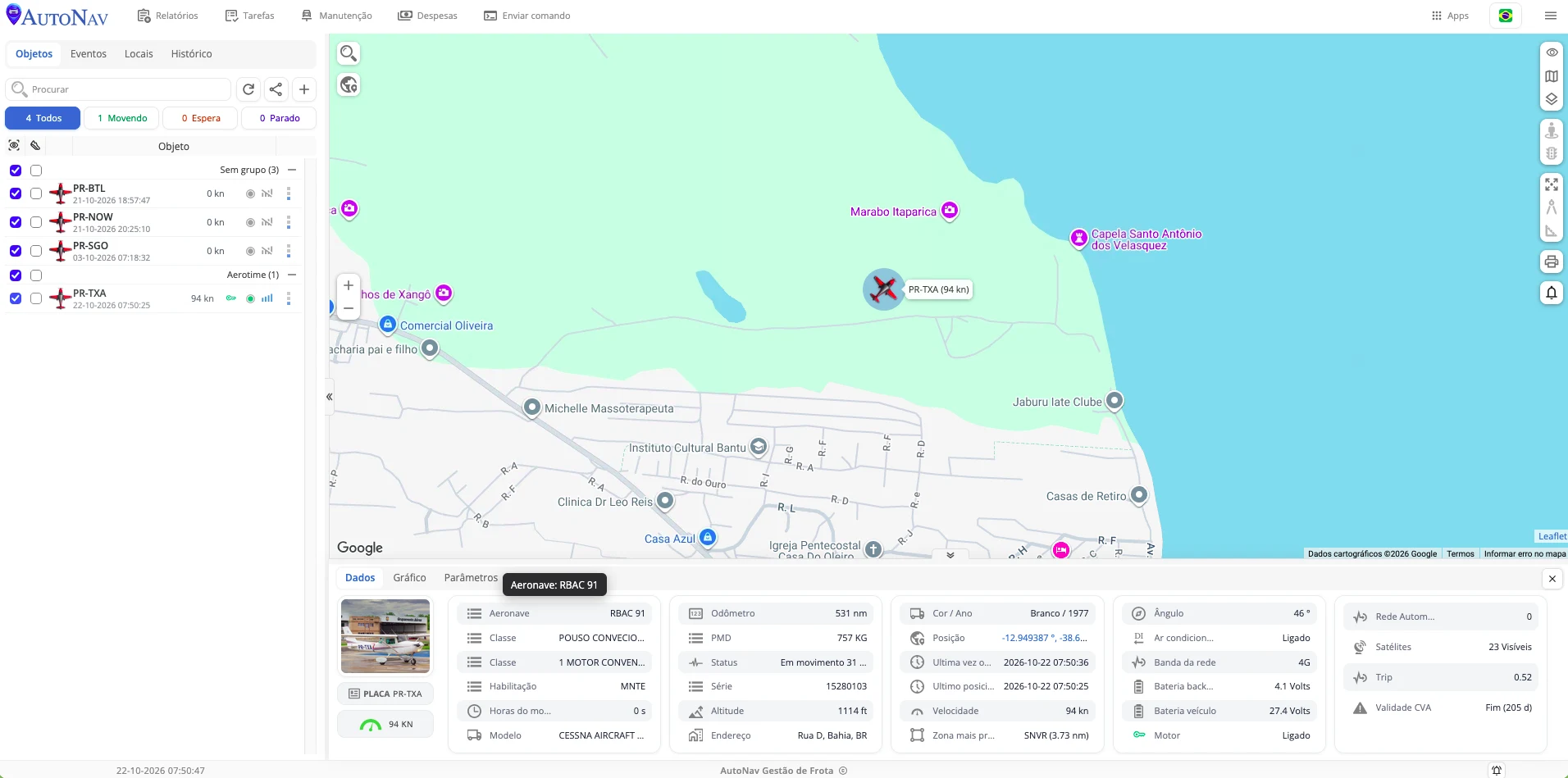Open the Gráfico tab in bottom panel
Viewport: 1568px width, 778px height.
point(409,578)
